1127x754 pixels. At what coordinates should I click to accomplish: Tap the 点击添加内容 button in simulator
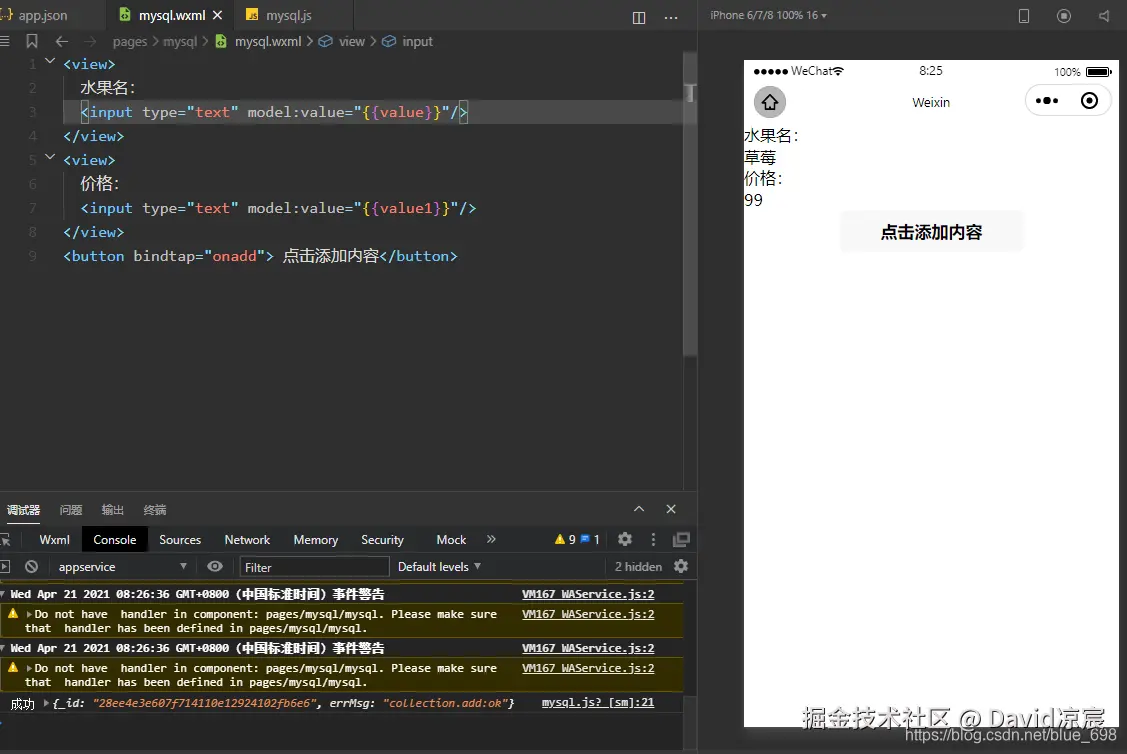(x=931, y=230)
